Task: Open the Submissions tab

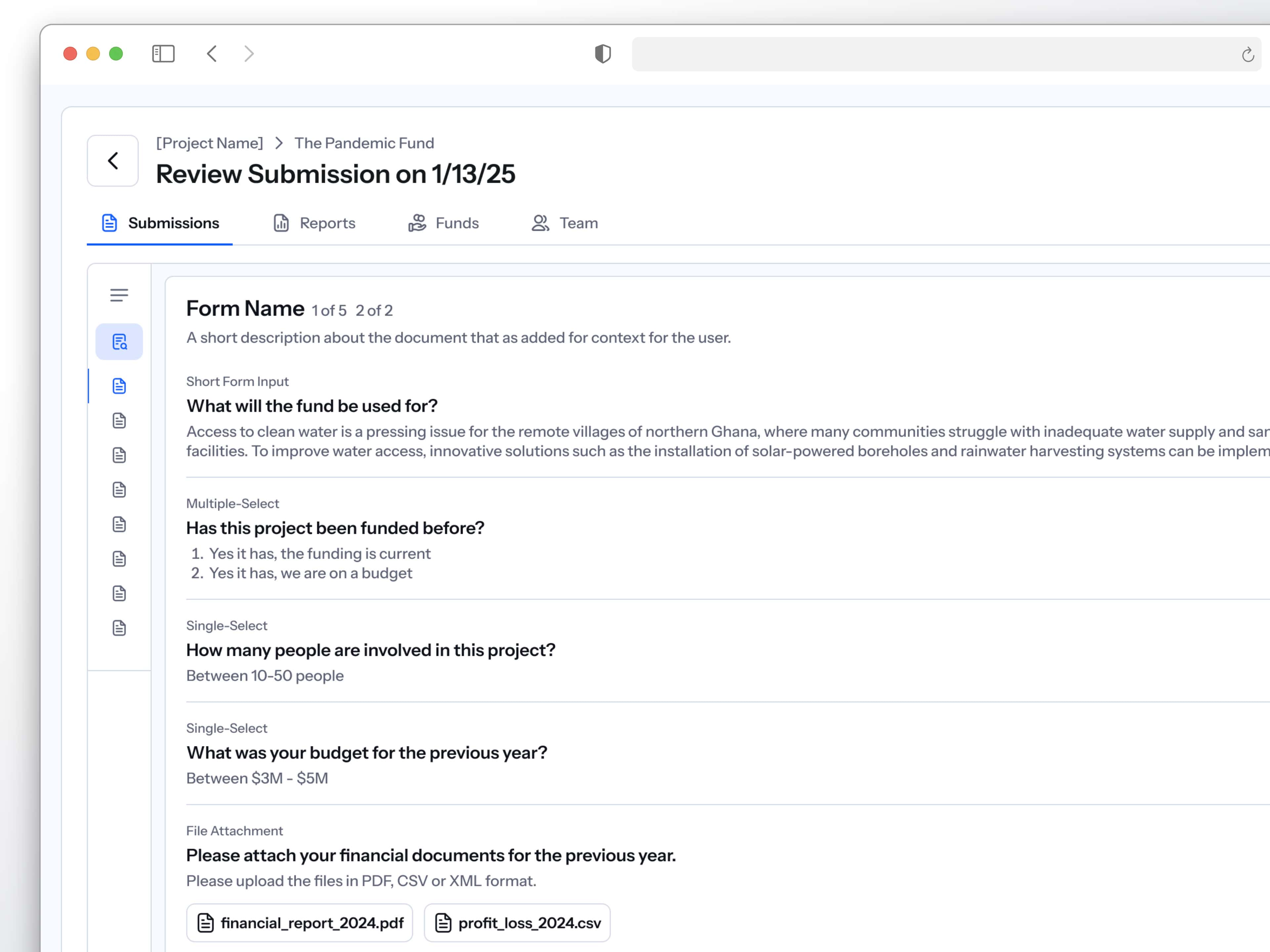Action: pyautogui.click(x=160, y=223)
